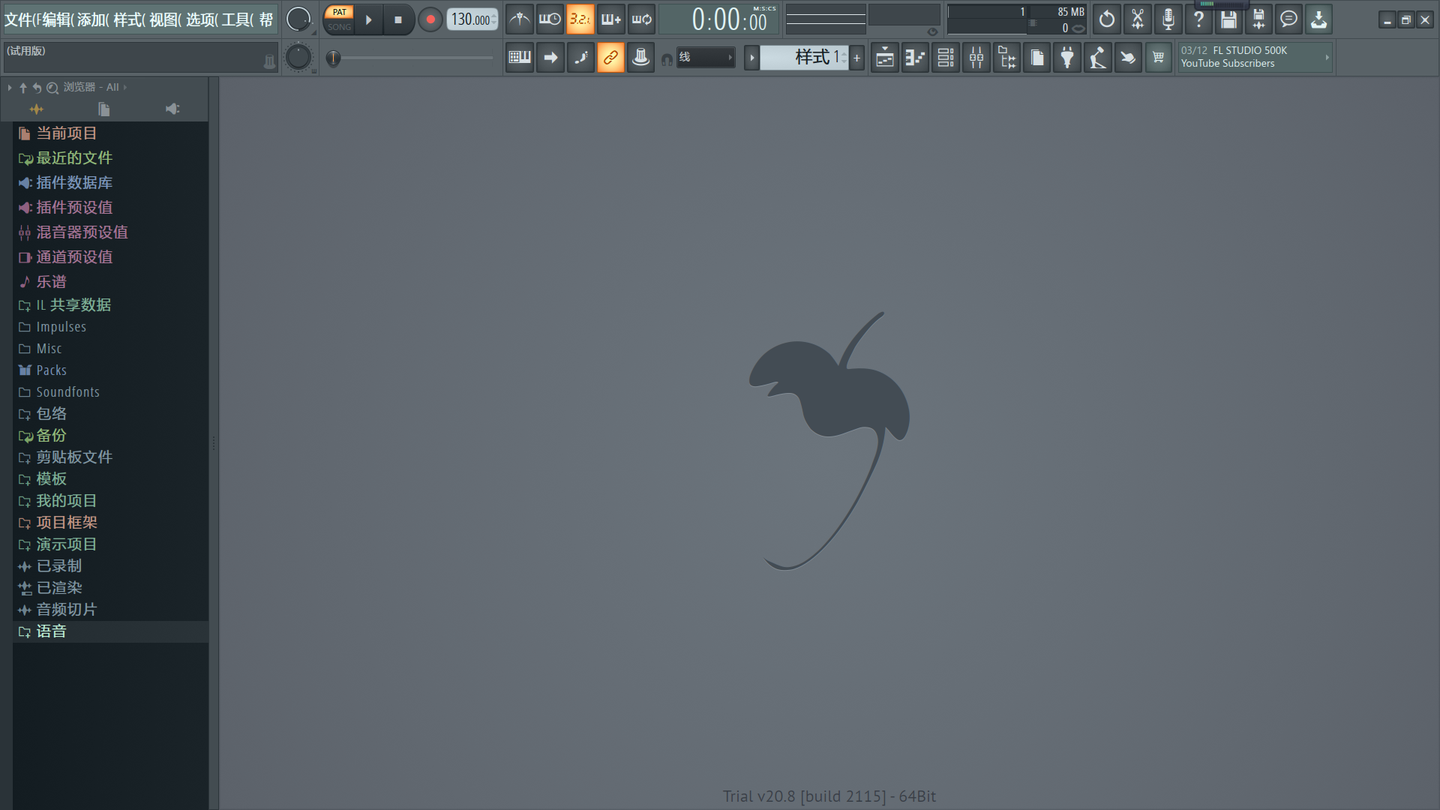The height and width of the screenshot is (810, 1440).
Task: Open the Piano roll icon
Action: (x=915, y=57)
